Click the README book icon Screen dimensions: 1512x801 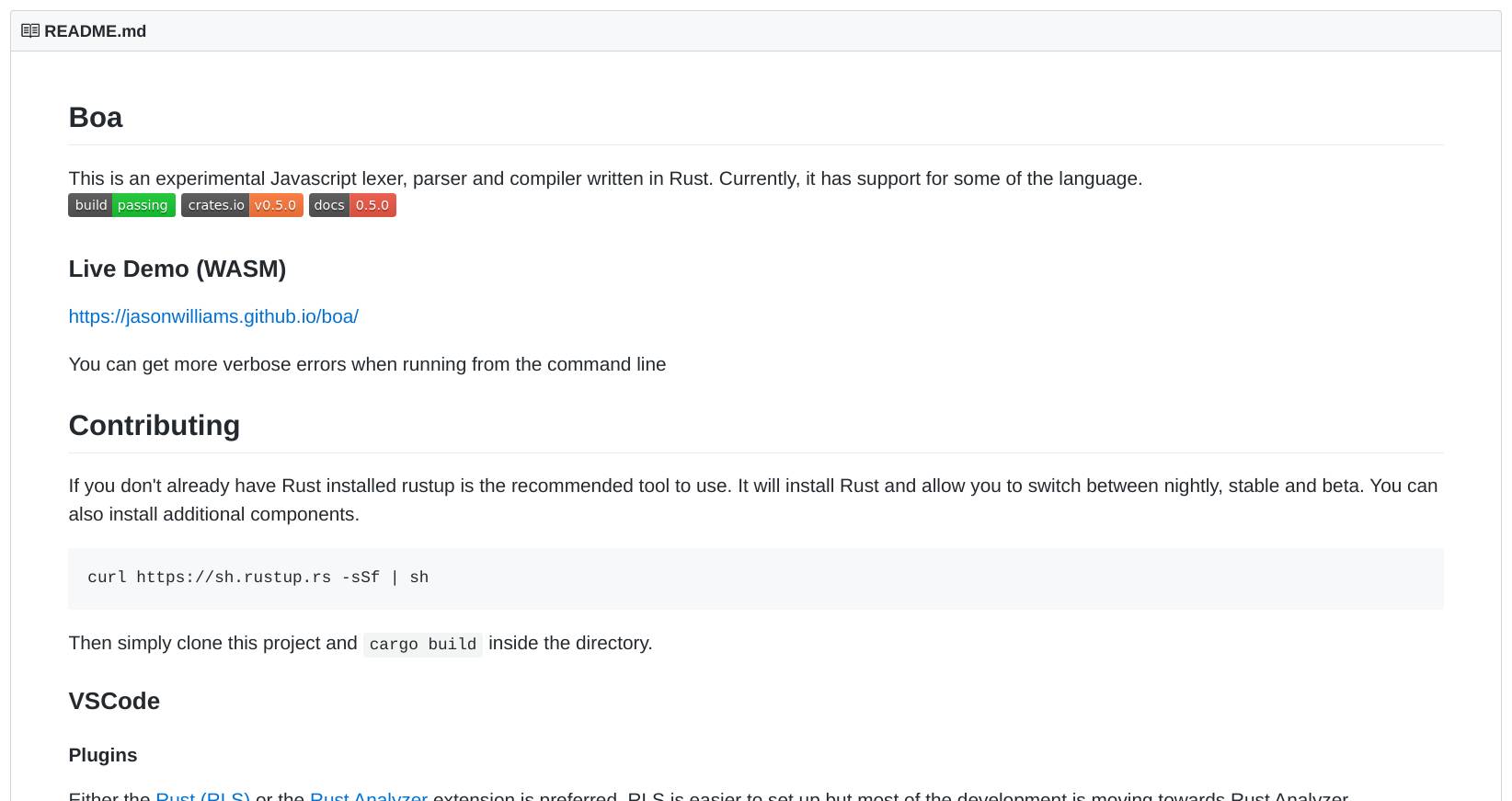tap(30, 31)
